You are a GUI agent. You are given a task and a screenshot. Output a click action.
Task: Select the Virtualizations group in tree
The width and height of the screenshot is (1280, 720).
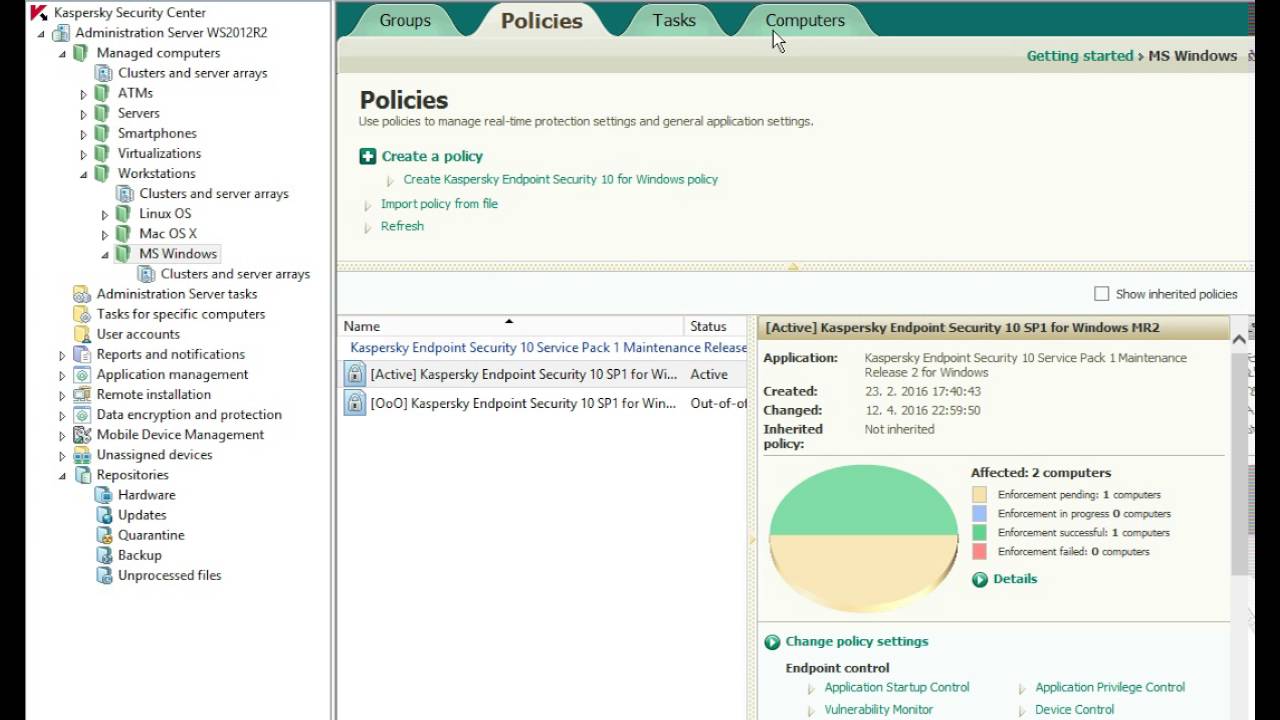click(x=159, y=153)
